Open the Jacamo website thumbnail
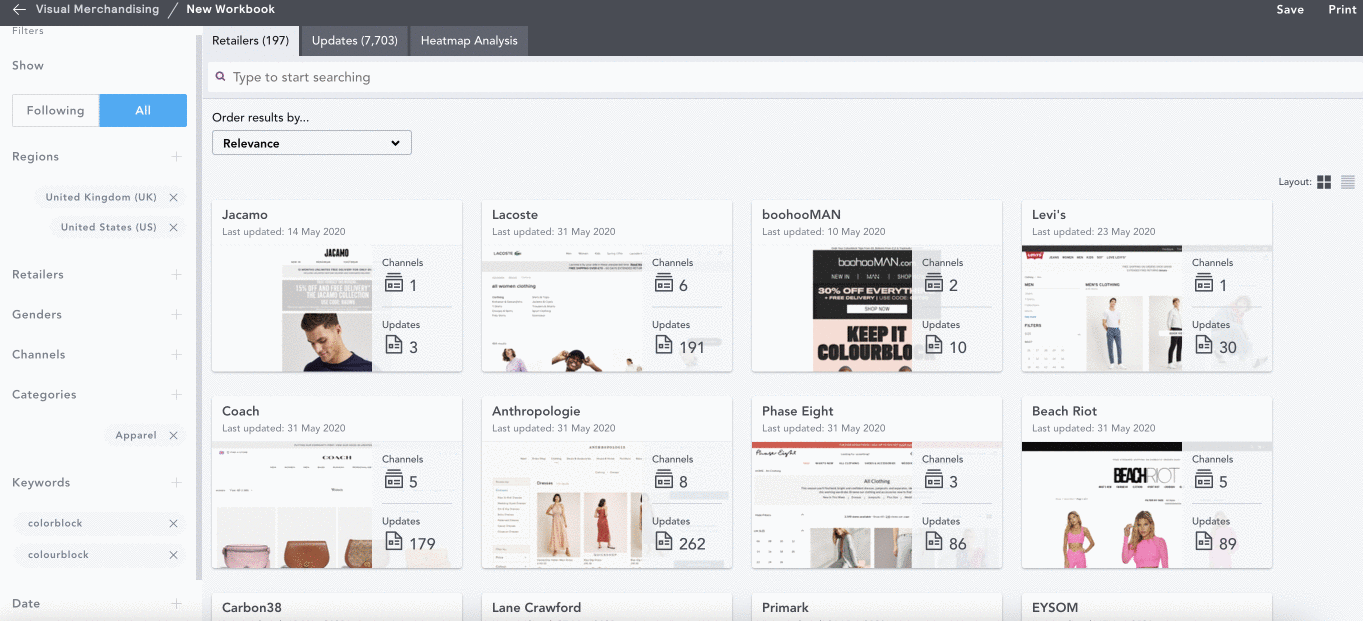 (x=327, y=307)
